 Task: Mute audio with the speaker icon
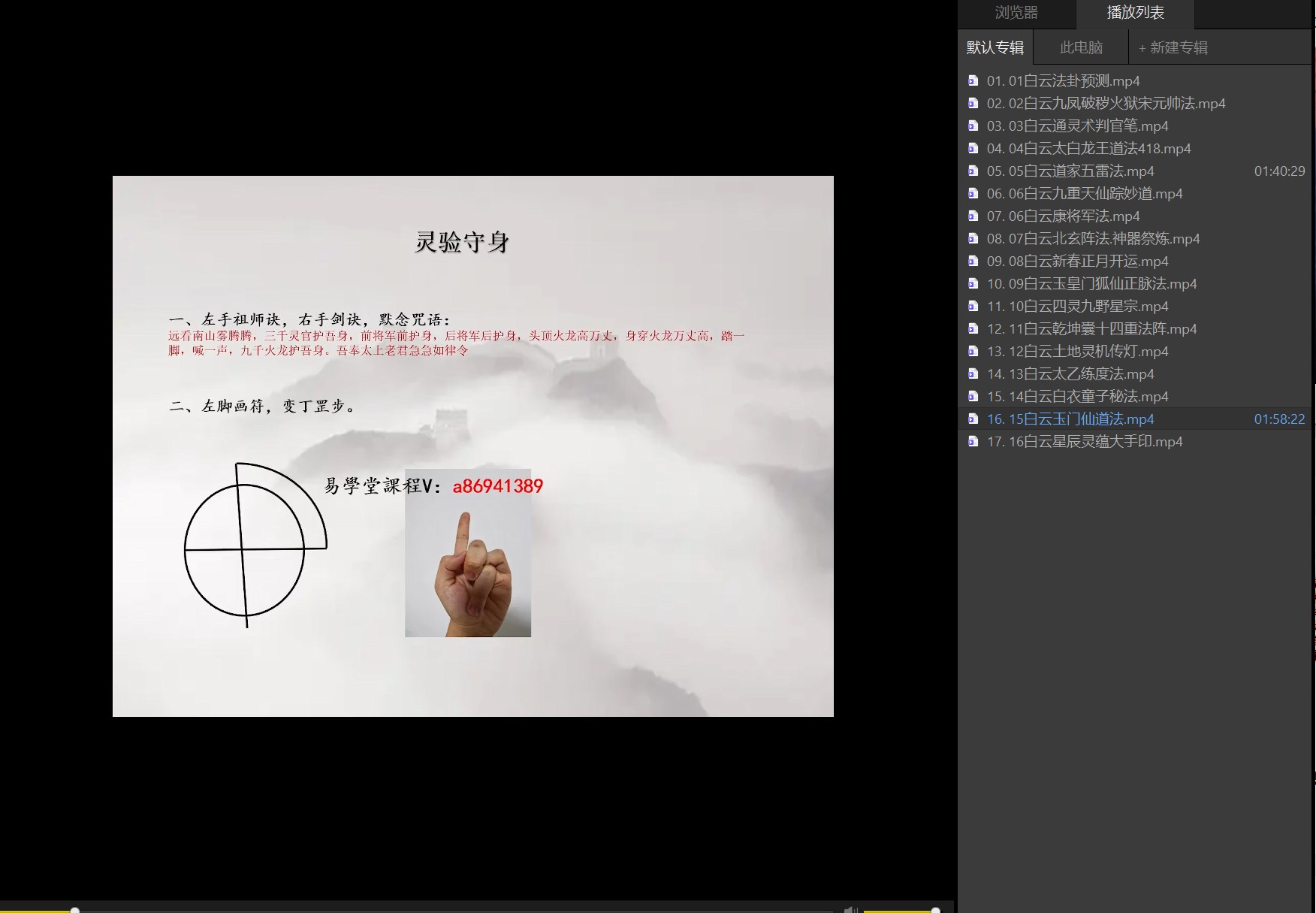tap(850, 909)
